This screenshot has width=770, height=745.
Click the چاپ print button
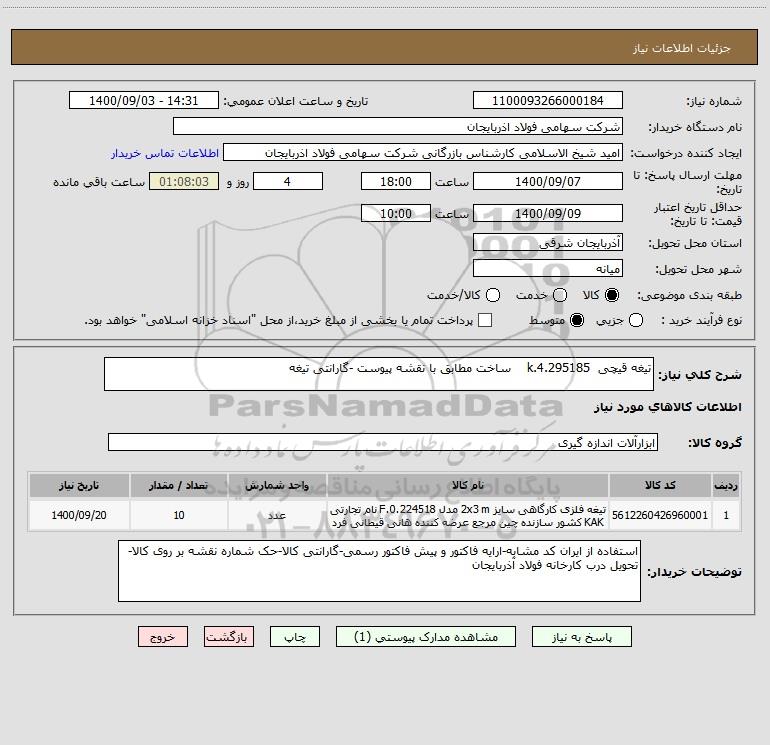(295, 637)
